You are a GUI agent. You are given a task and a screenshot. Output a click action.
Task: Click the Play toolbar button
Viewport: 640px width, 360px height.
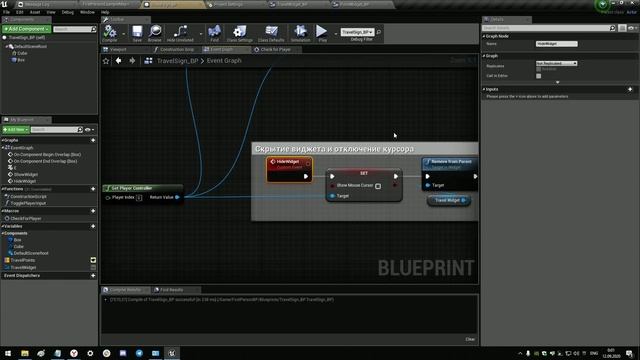tap(322, 33)
